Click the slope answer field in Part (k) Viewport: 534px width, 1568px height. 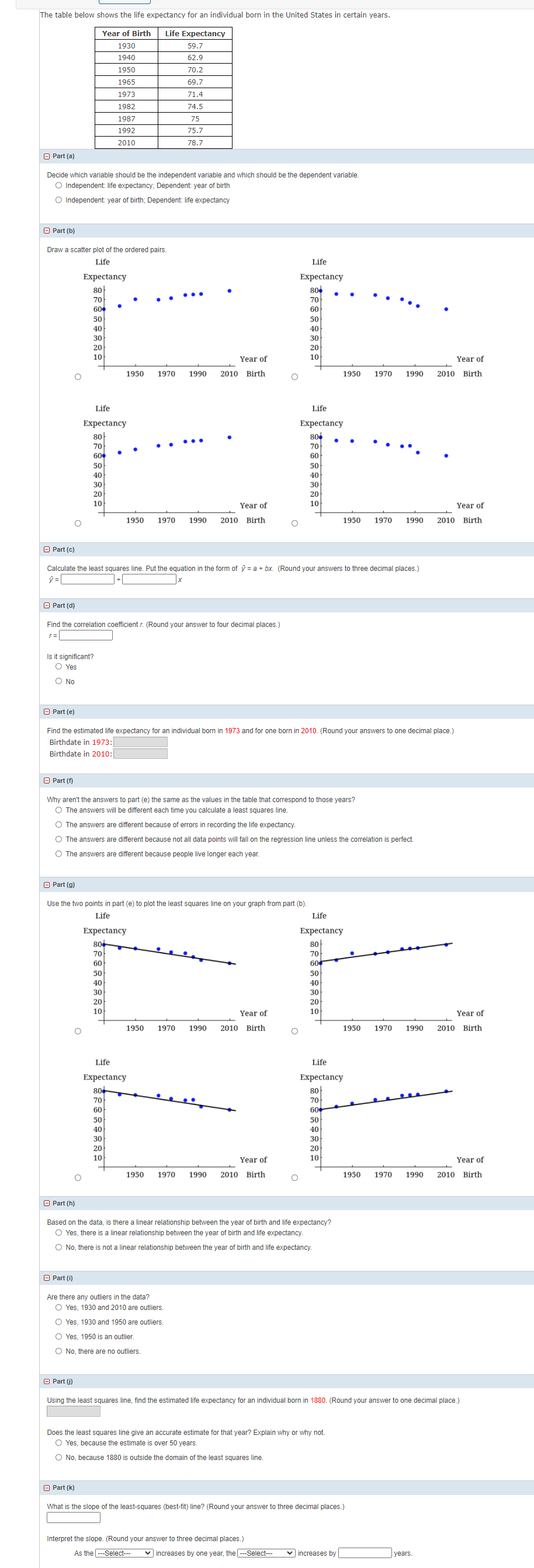74,1518
